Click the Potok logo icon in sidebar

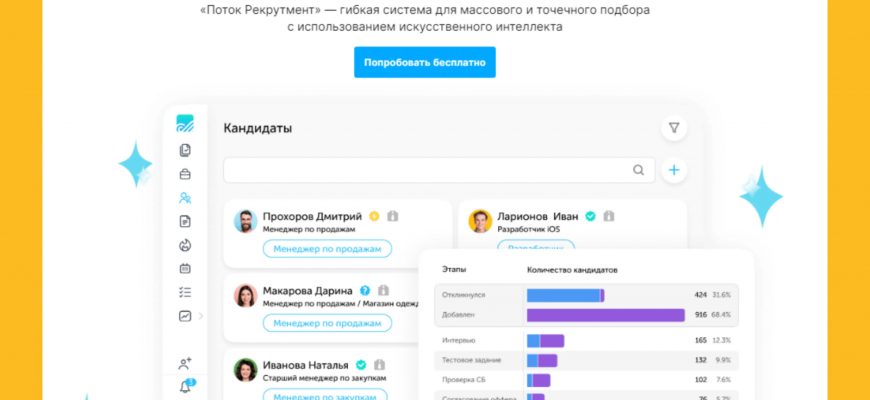(184, 124)
